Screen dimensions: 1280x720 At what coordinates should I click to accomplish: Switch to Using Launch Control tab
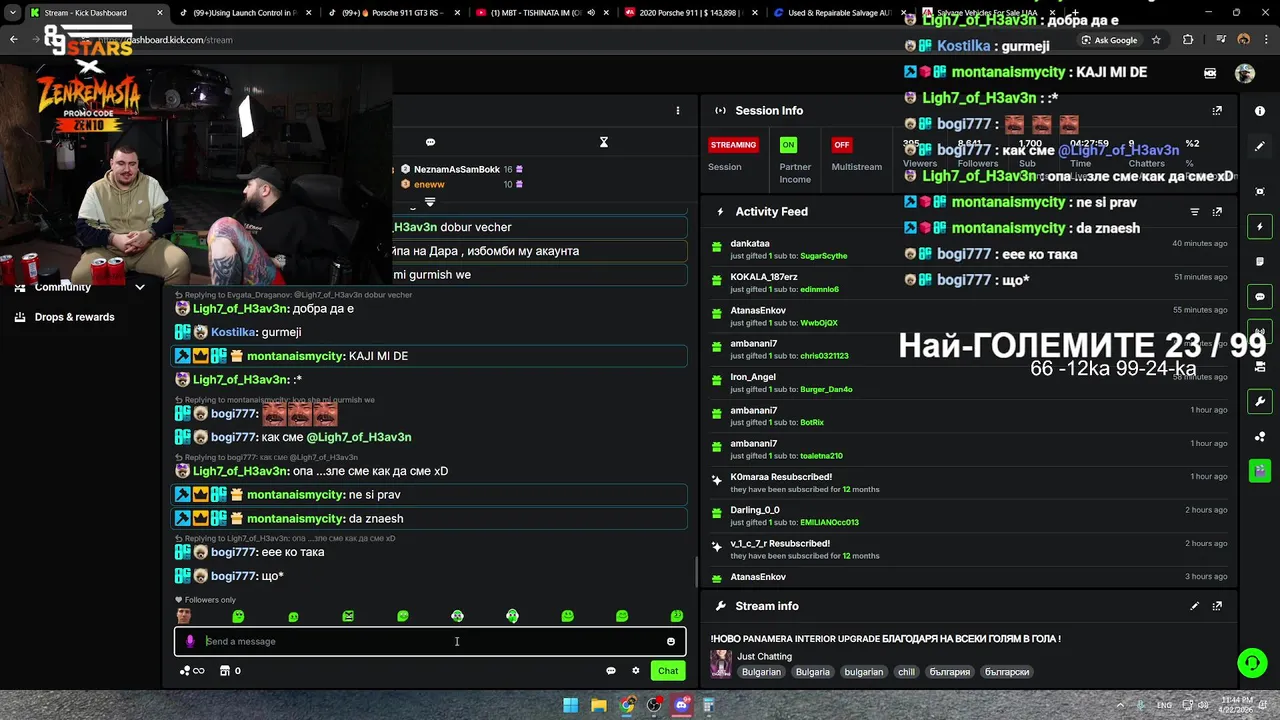click(x=245, y=13)
